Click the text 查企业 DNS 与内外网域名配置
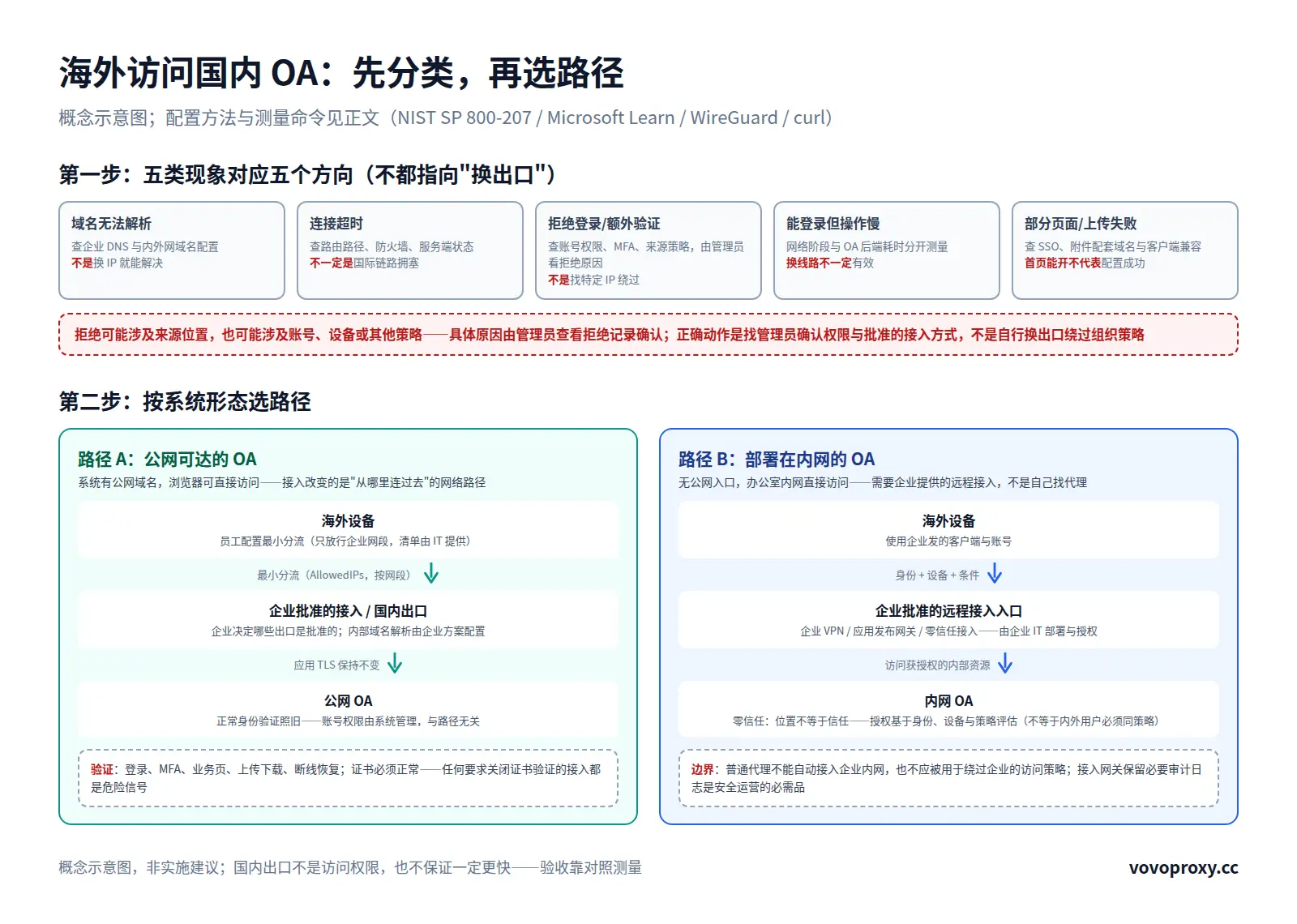1297x924 pixels. 145,246
